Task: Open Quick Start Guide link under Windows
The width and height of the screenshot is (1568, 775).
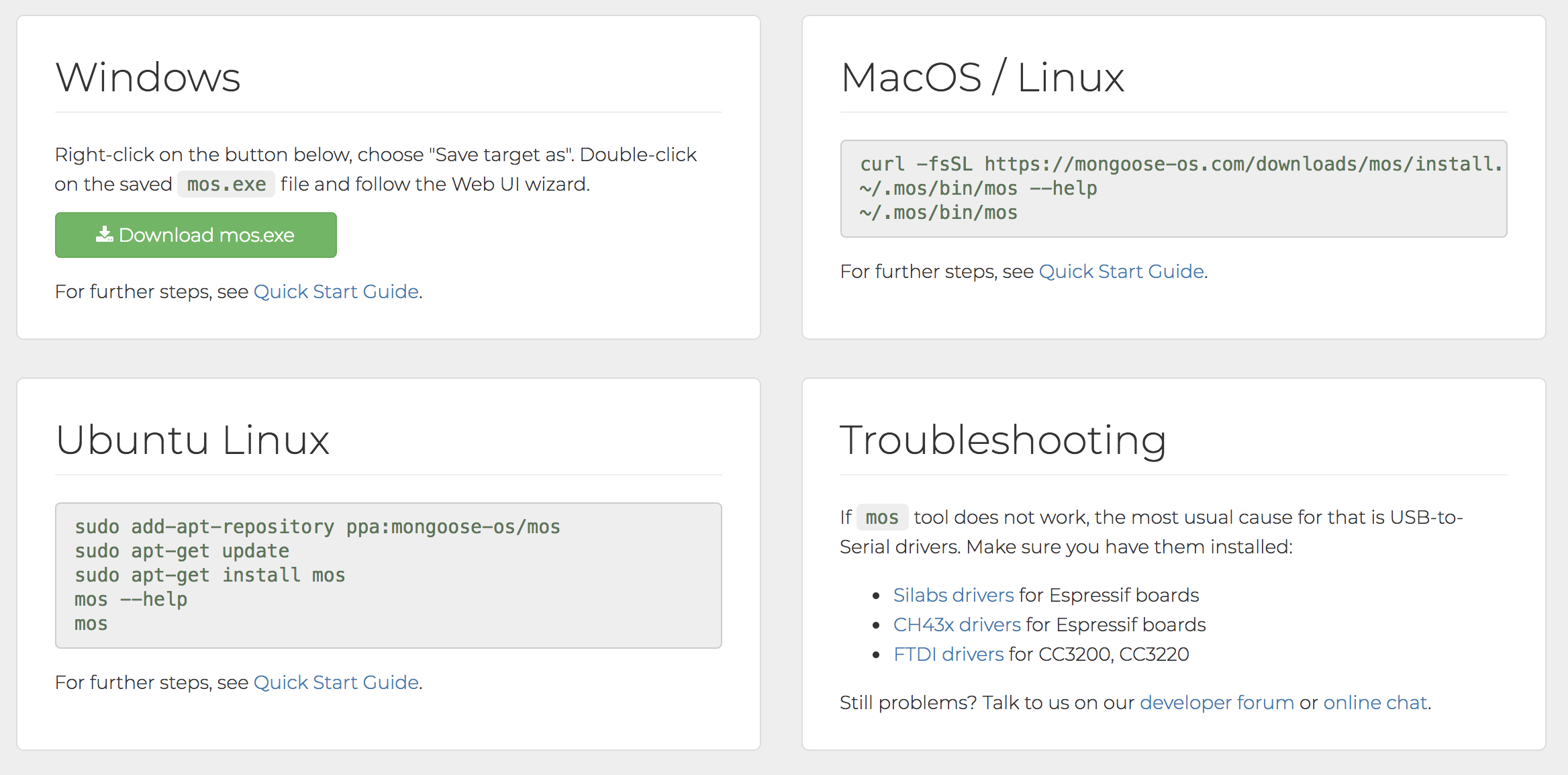Action: click(336, 291)
